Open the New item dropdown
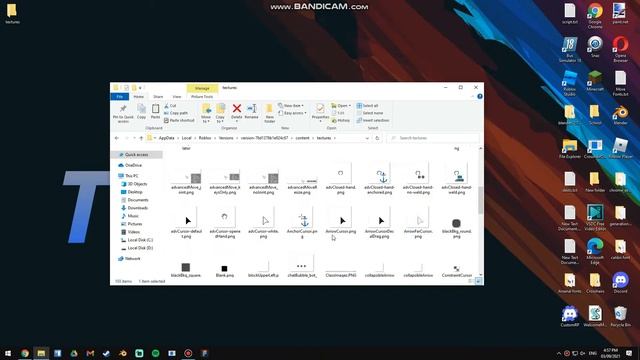The height and width of the screenshot is (360, 640). pyautogui.click(x=291, y=106)
